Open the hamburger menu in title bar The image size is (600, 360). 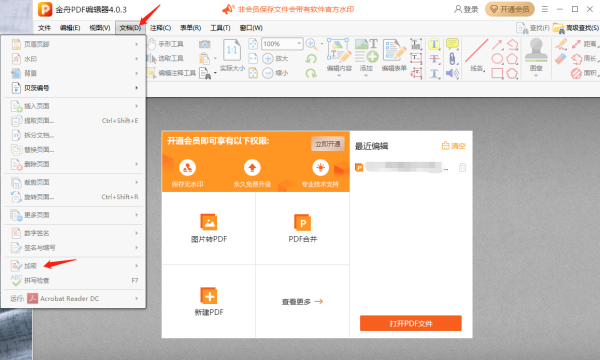point(545,9)
